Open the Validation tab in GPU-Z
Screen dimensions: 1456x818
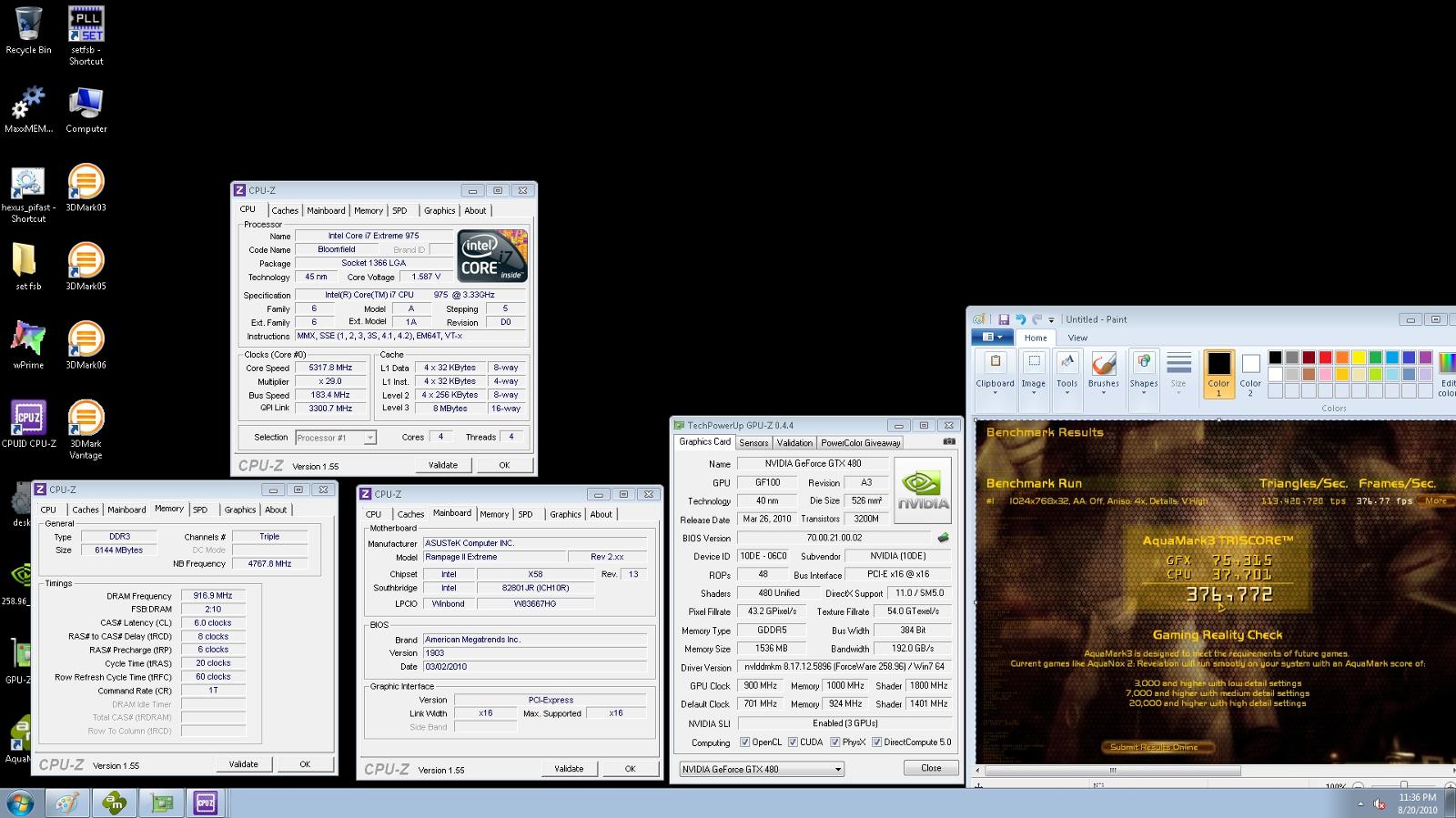[794, 443]
